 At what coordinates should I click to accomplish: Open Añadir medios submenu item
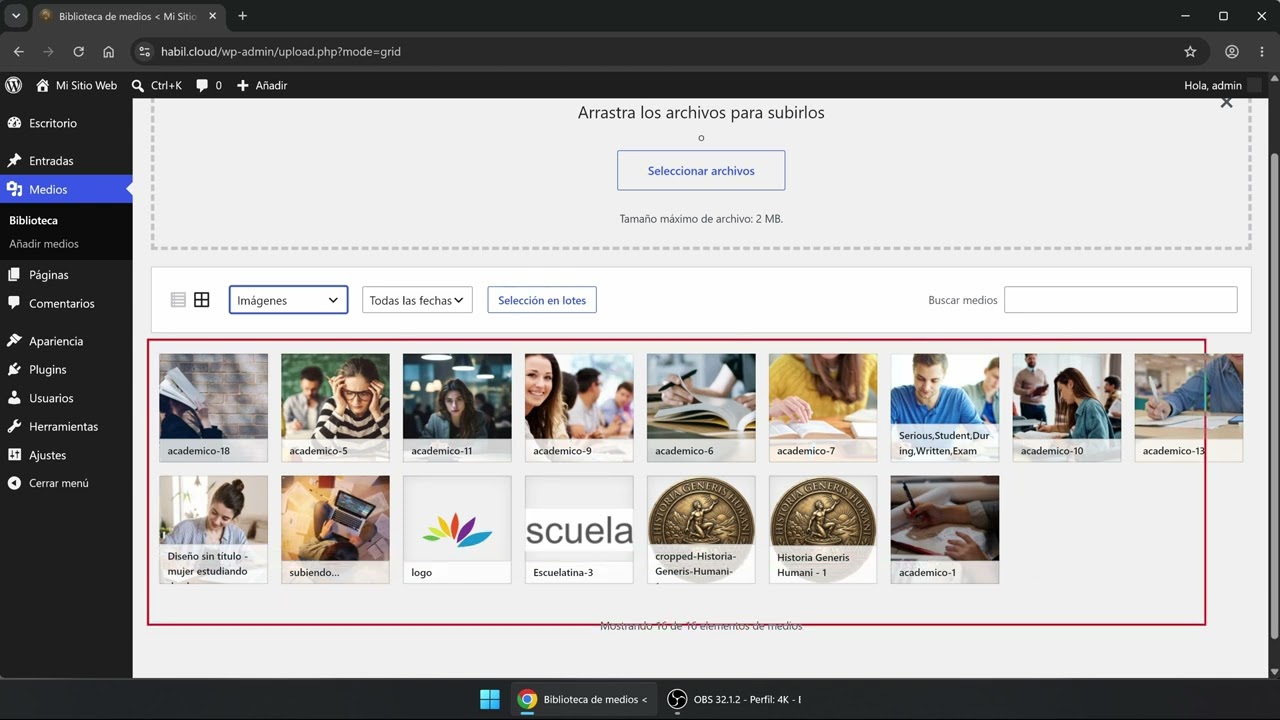click(44, 244)
